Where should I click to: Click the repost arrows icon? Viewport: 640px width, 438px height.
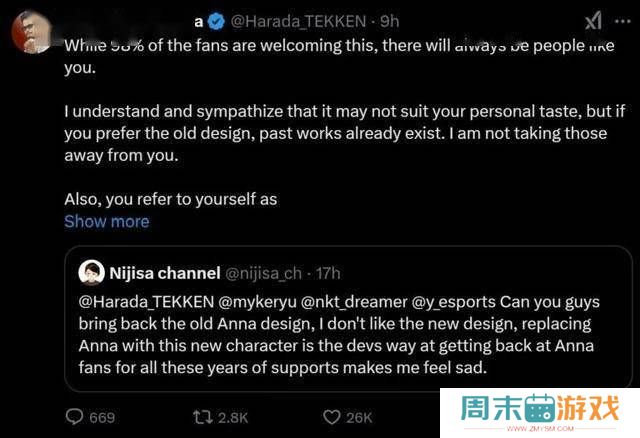[x=205, y=416]
